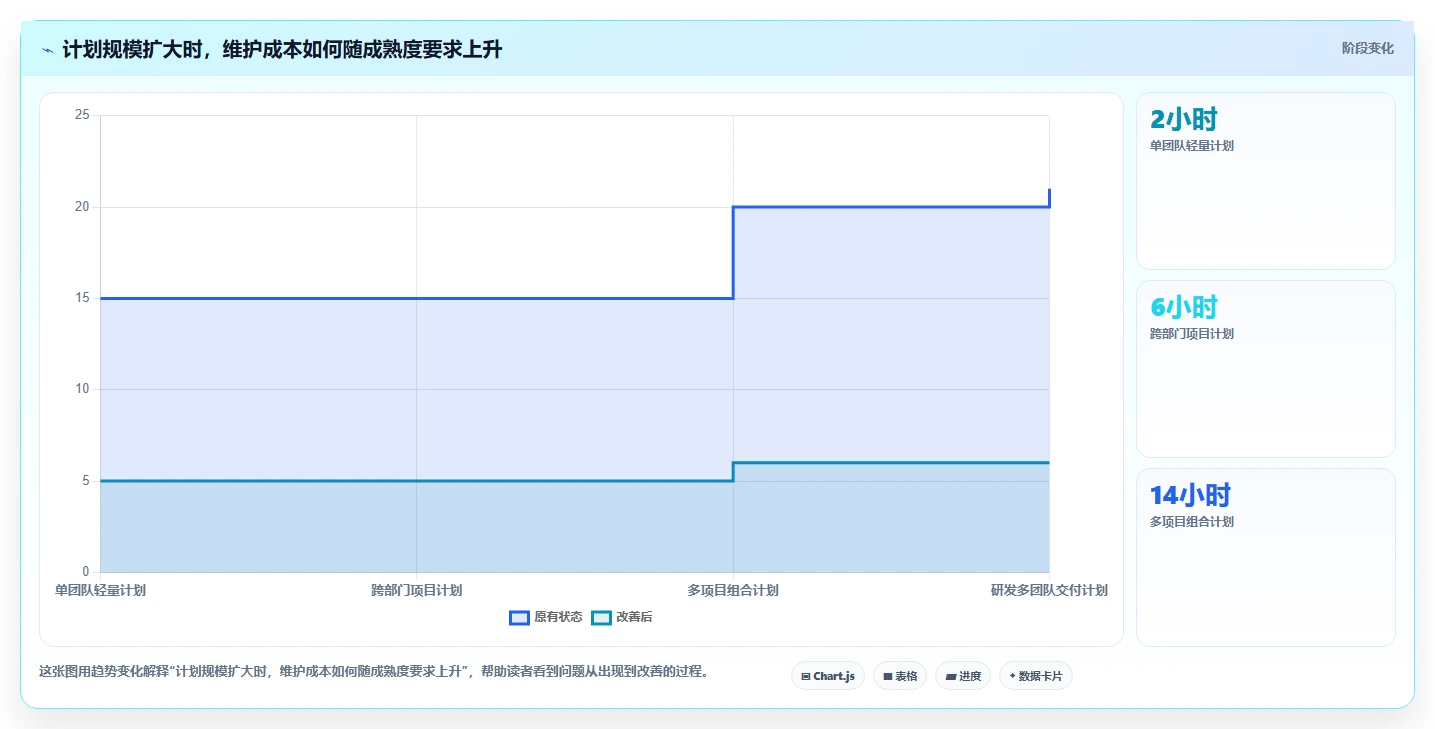
Task: Toggle the 原有状态 legend item
Action: click(546, 618)
